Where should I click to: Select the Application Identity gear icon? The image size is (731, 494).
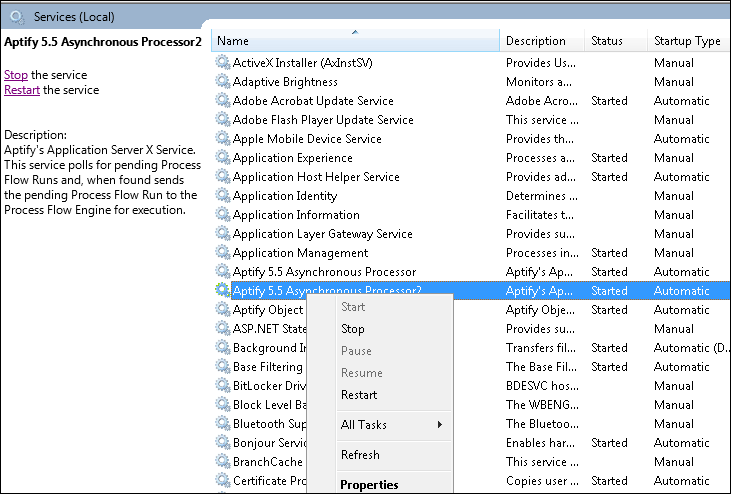pos(222,196)
